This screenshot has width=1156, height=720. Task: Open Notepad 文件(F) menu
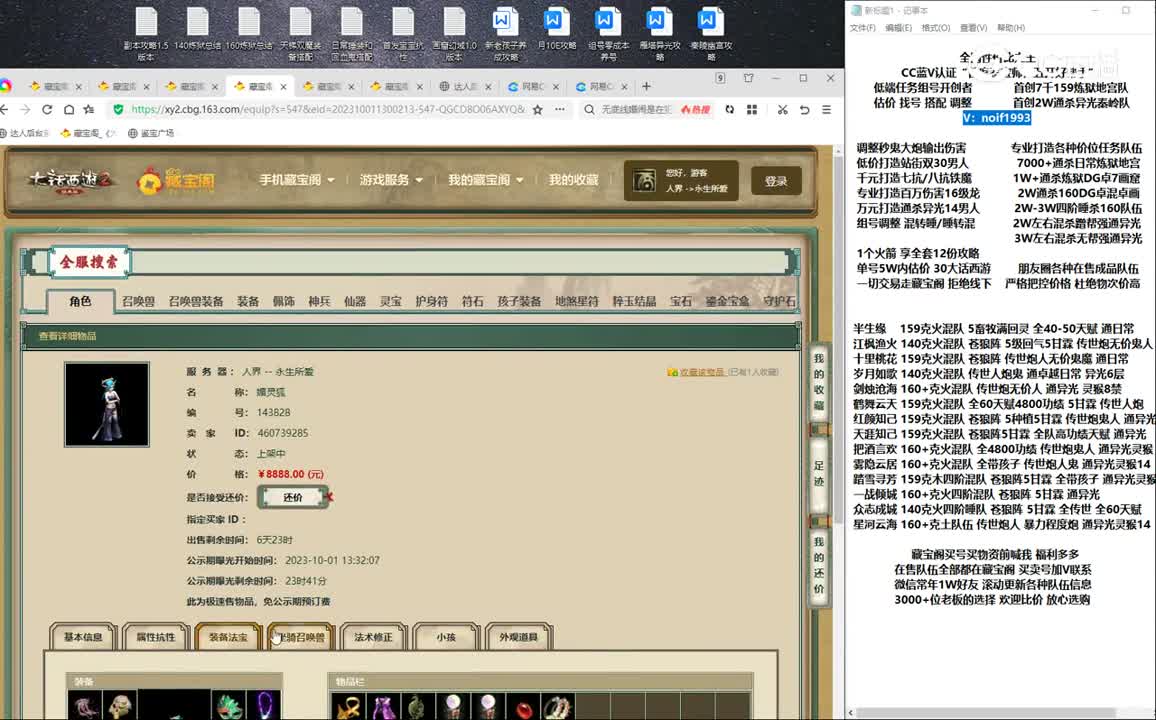point(862,28)
